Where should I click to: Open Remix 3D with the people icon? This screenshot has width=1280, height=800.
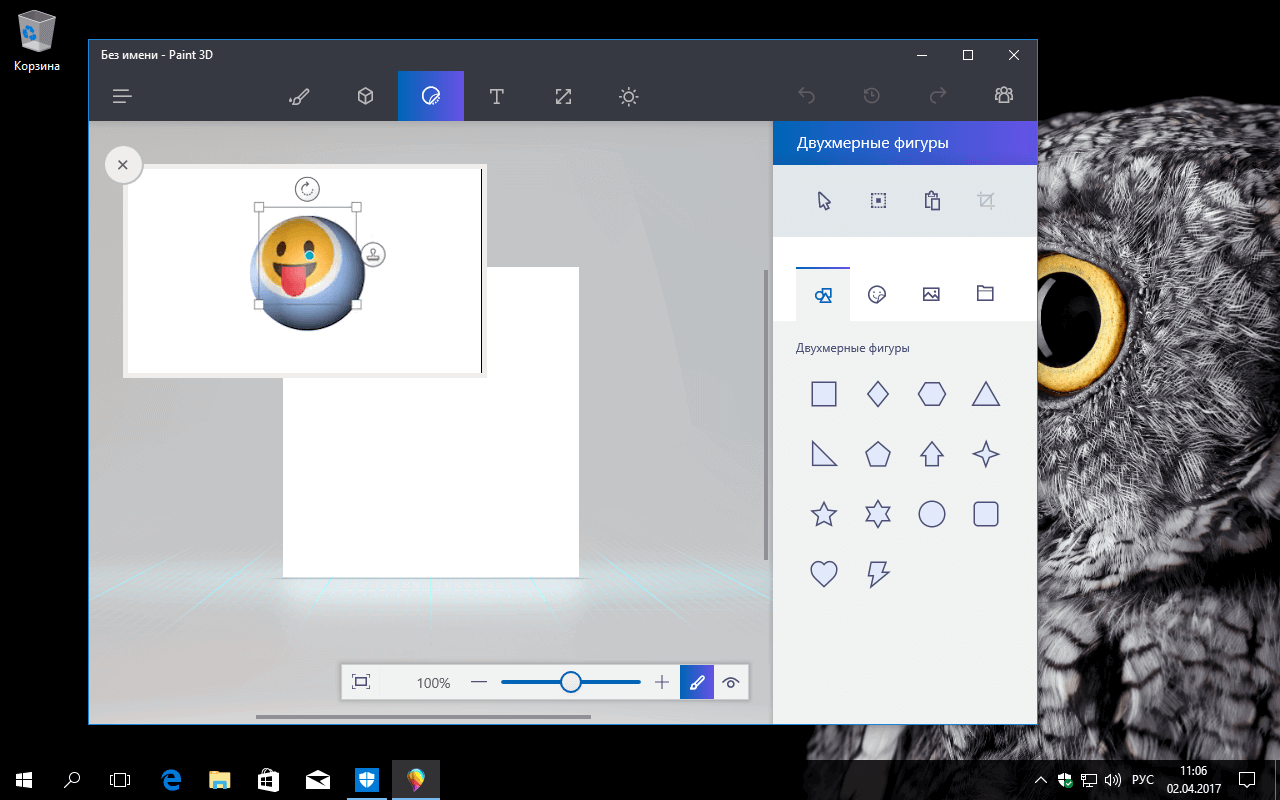coord(1004,95)
